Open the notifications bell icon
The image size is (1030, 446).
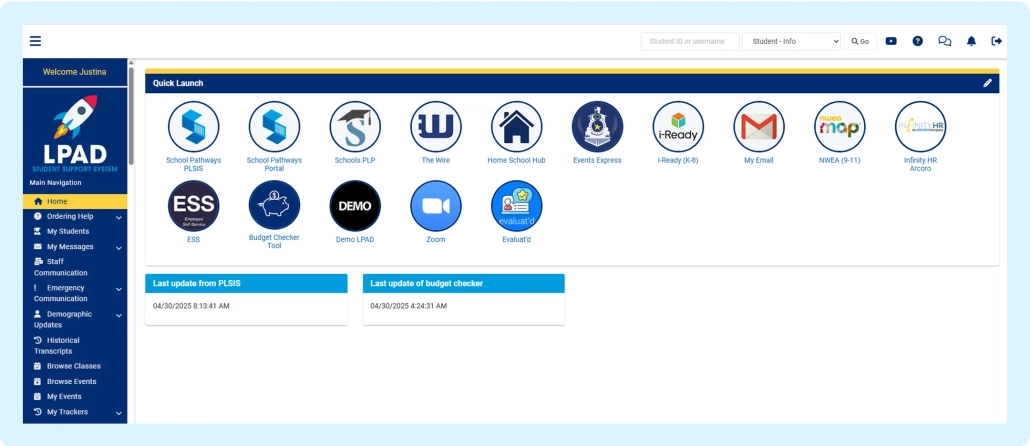[972, 41]
